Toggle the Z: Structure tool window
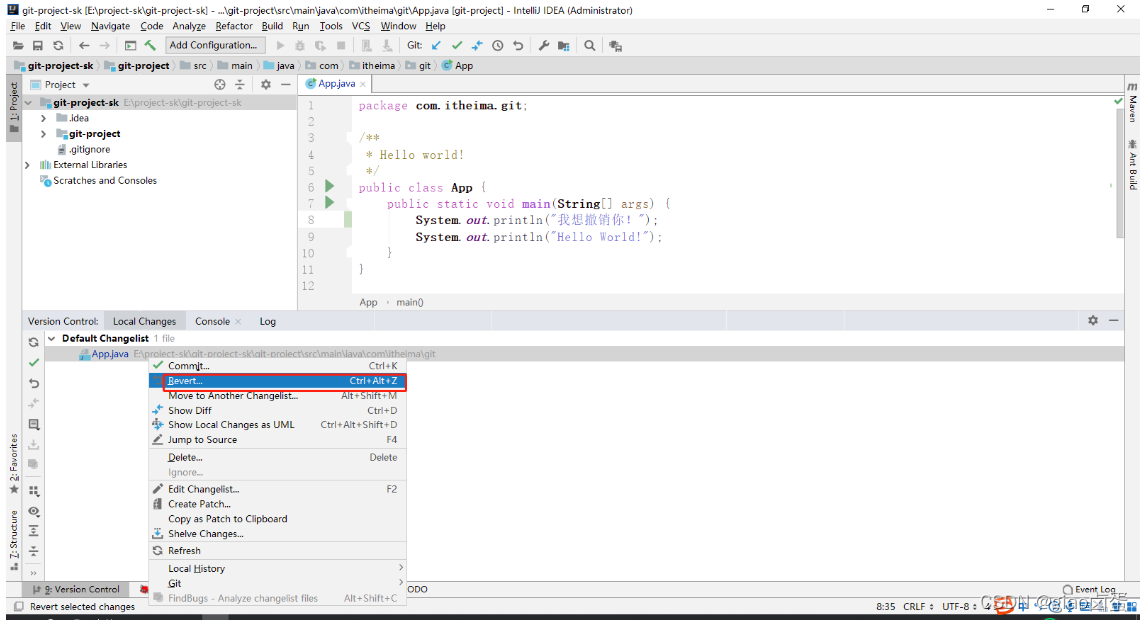1143x622 pixels. pos(14,540)
